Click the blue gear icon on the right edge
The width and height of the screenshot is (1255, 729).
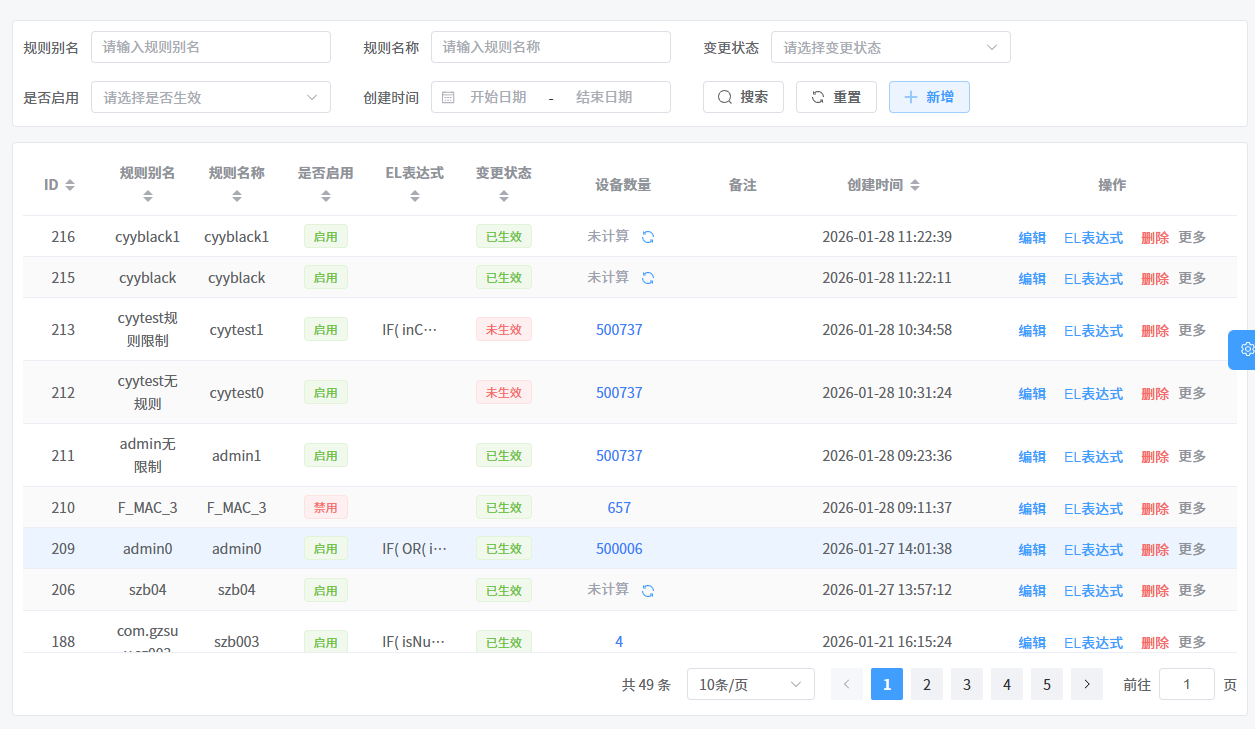click(1246, 349)
